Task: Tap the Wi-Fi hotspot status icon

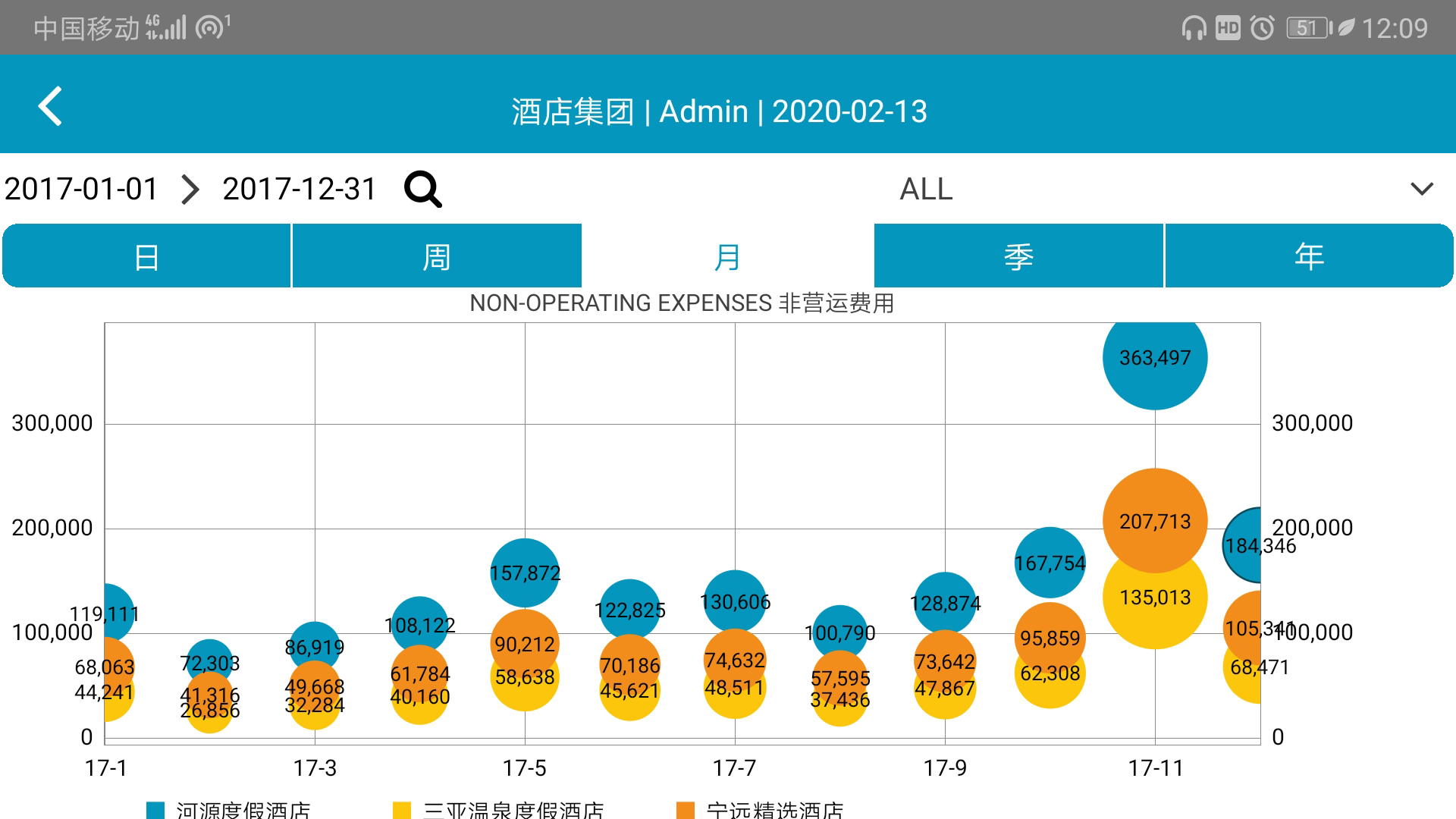Action: tap(212, 27)
